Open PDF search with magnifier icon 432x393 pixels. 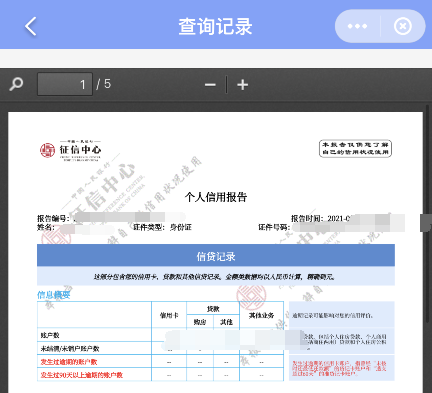point(16,84)
